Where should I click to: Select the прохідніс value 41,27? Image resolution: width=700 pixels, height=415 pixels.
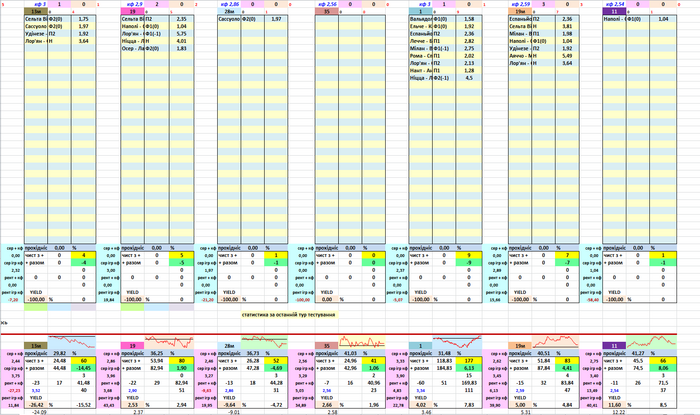(638, 353)
